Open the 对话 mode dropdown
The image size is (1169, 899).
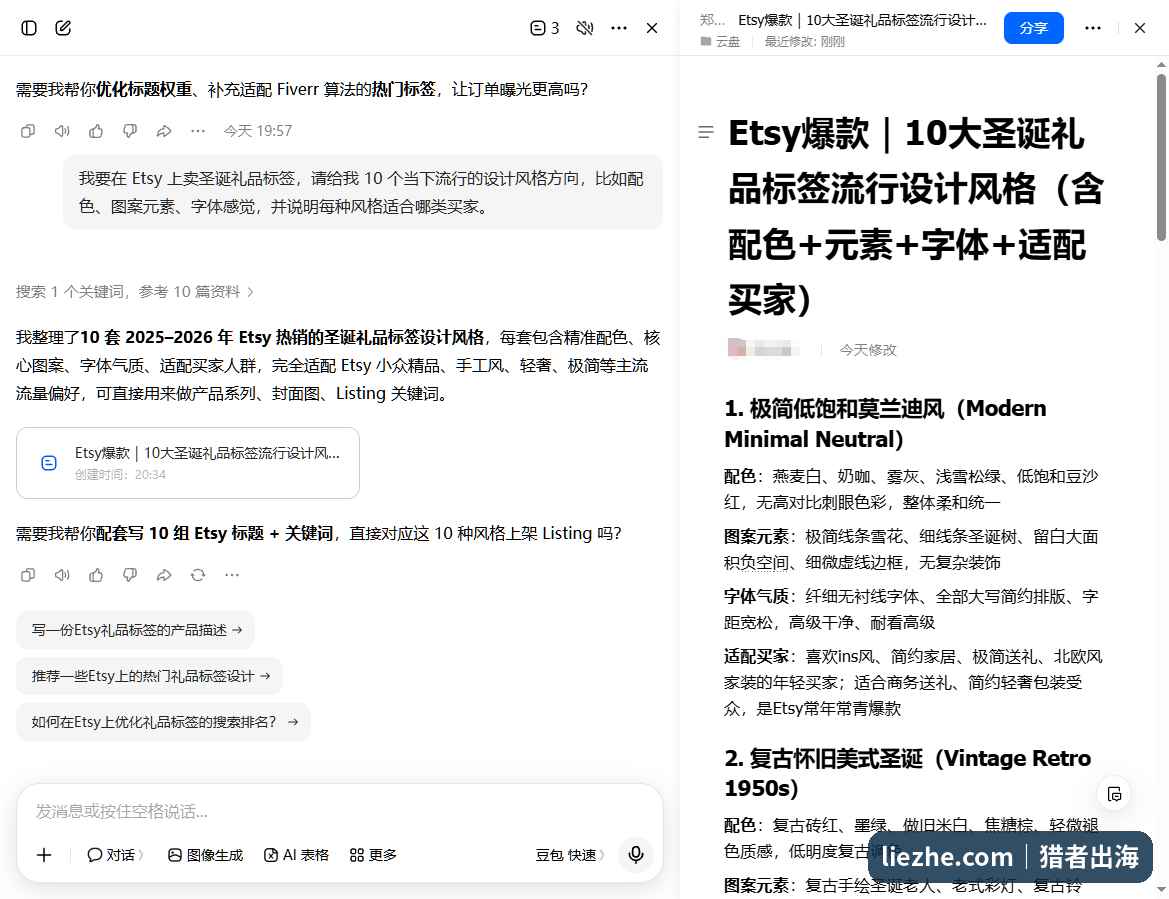pyautogui.click(x=116, y=855)
